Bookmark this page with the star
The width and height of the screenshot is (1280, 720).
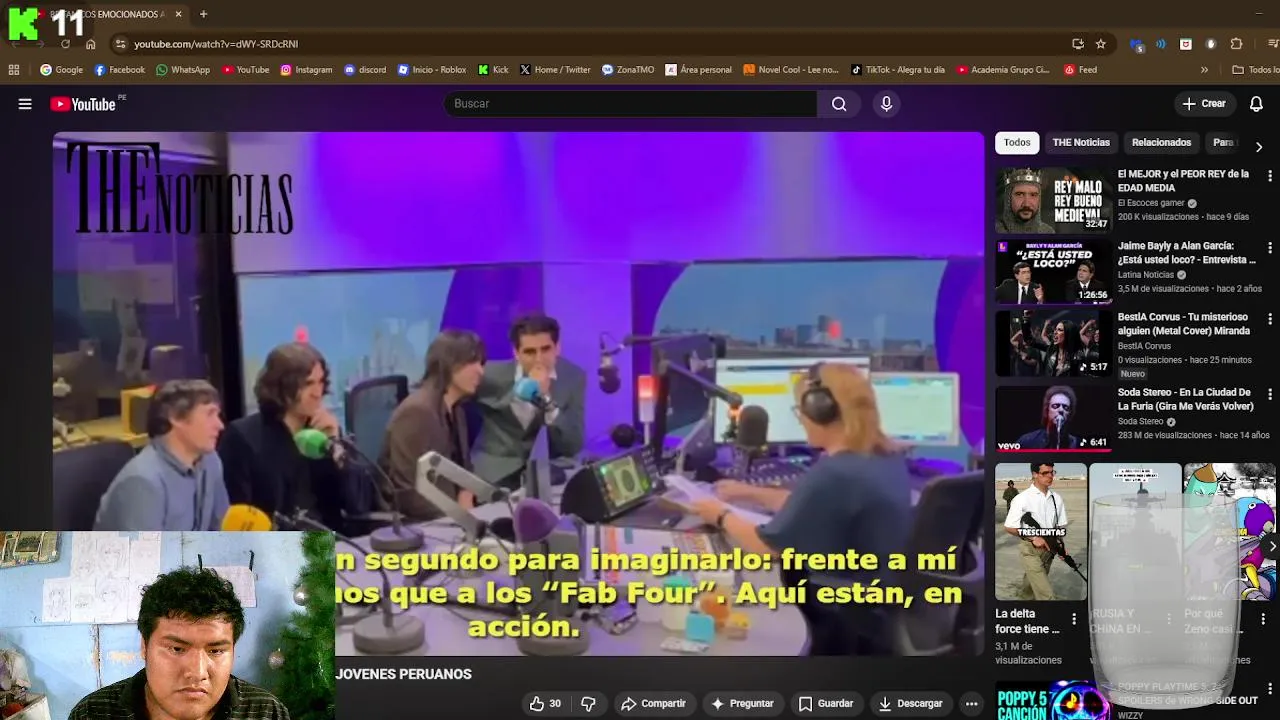point(1101,44)
